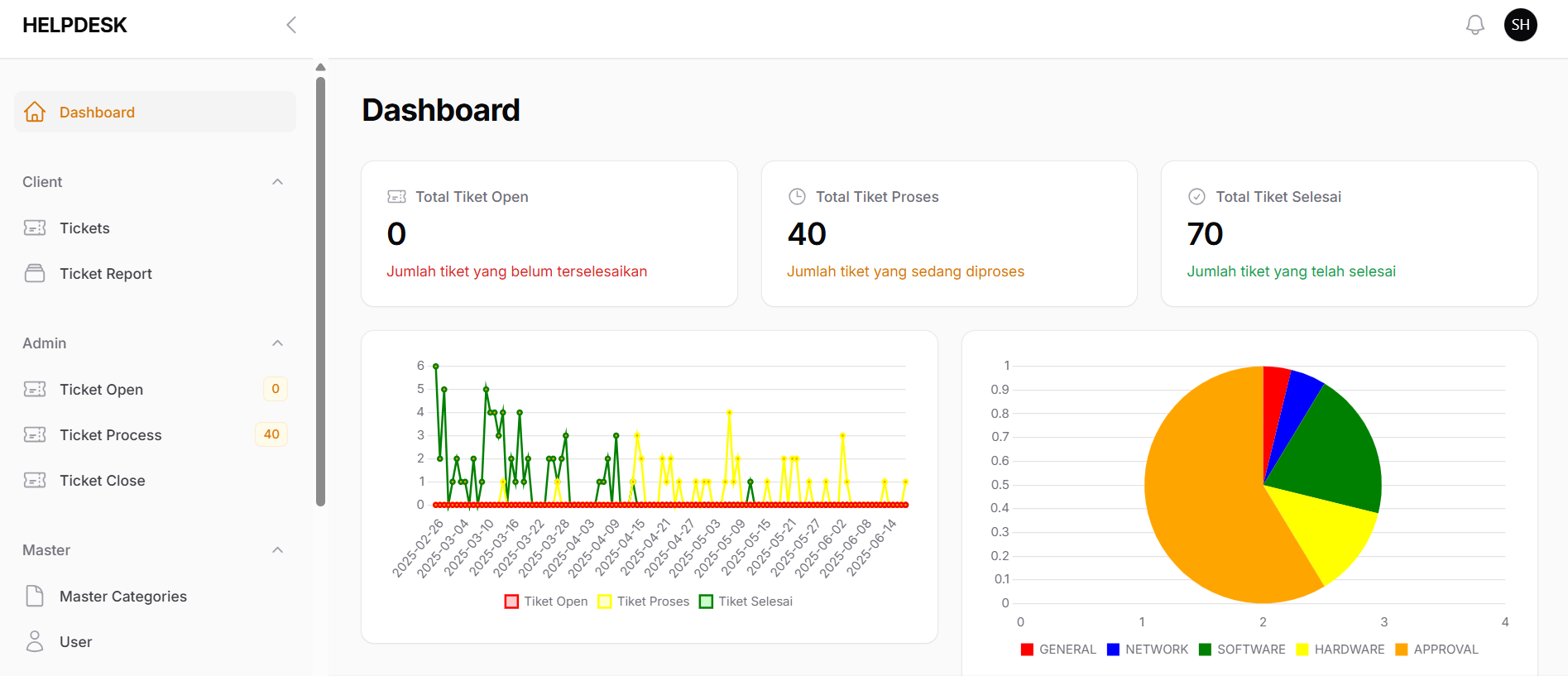Open Tickets in the Client menu
Viewport: 1568px width, 676px height.
click(x=84, y=228)
